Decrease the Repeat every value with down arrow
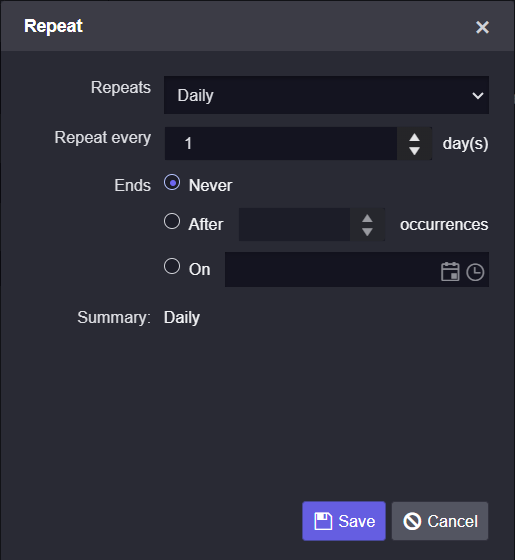The height and width of the screenshot is (560, 515). pos(414,150)
